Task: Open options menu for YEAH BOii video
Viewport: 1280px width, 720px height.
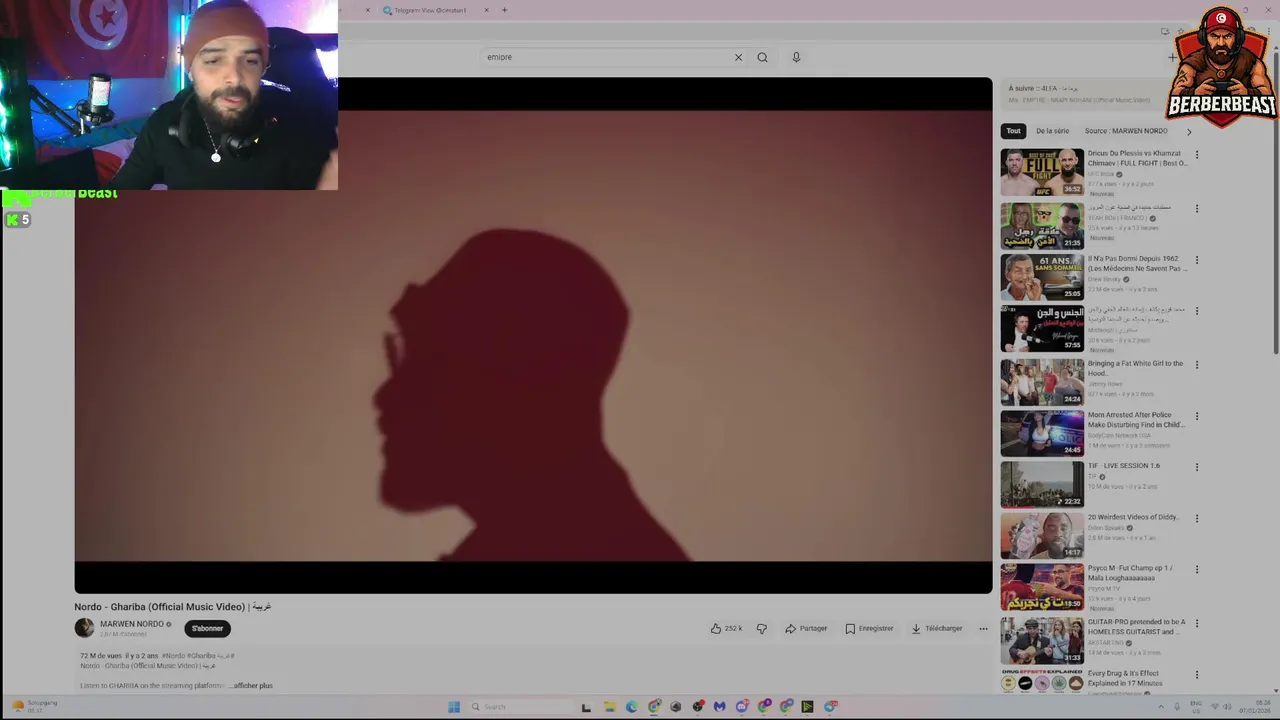Action: tap(1197, 209)
